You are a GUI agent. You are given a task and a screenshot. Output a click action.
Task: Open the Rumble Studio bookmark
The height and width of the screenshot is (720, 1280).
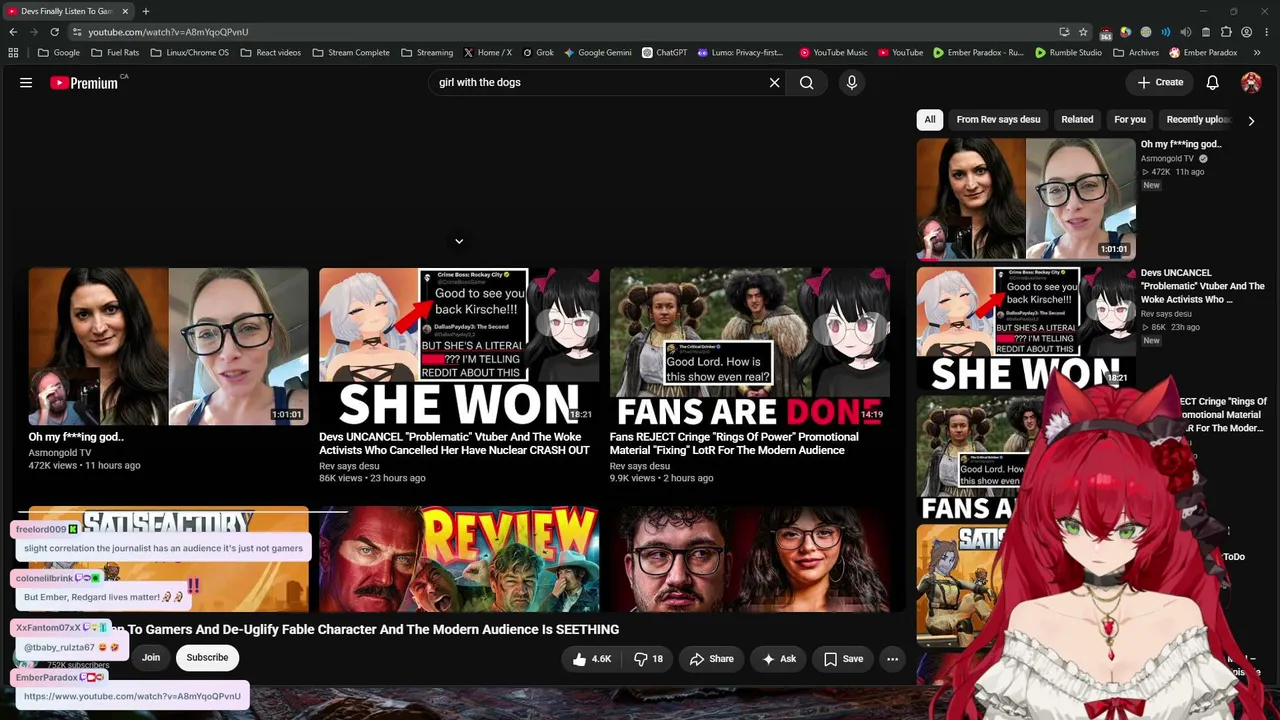click(1068, 53)
